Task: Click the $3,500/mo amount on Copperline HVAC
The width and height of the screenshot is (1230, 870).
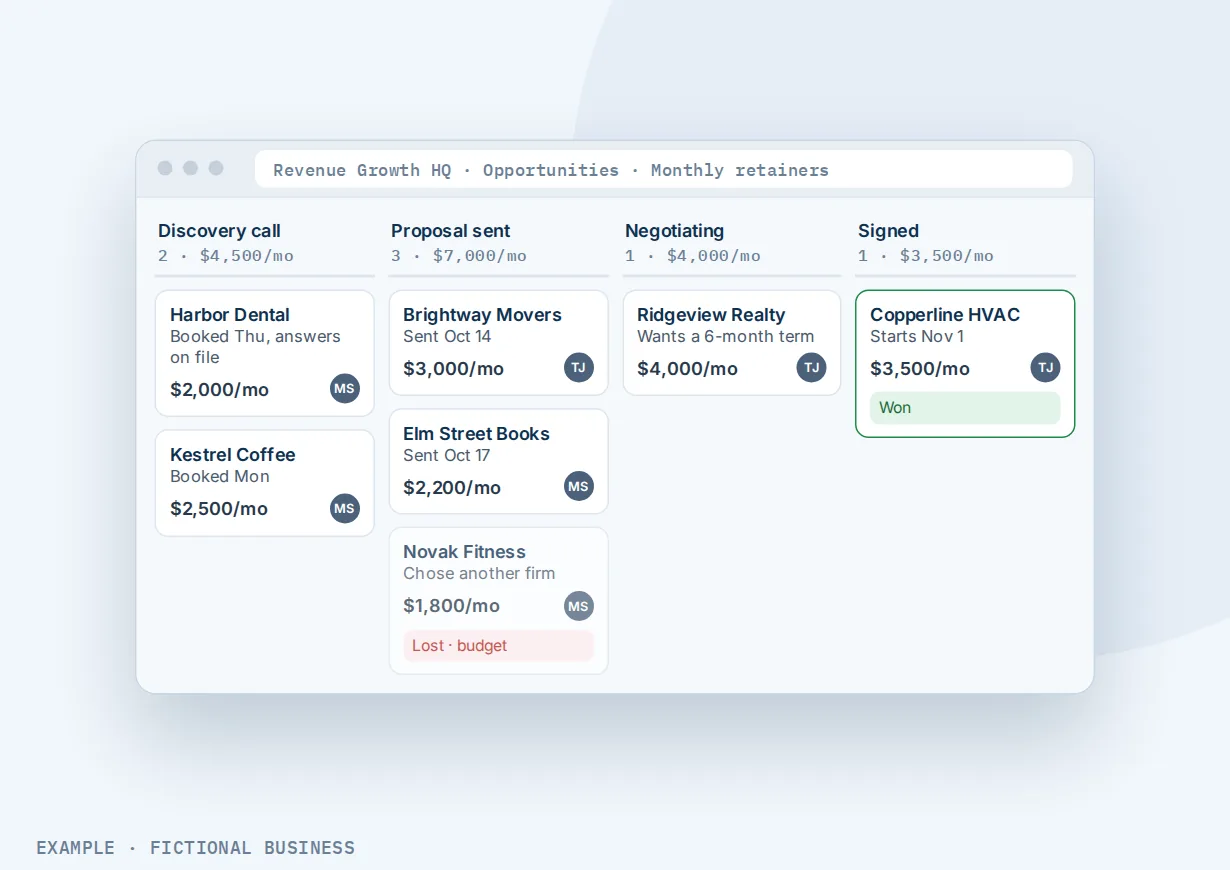Action: click(920, 368)
